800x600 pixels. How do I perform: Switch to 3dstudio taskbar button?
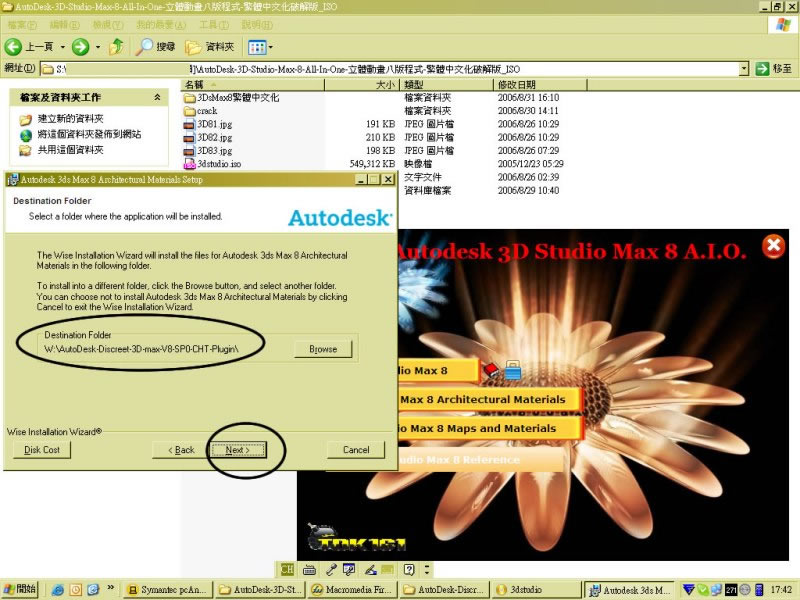(x=536, y=590)
